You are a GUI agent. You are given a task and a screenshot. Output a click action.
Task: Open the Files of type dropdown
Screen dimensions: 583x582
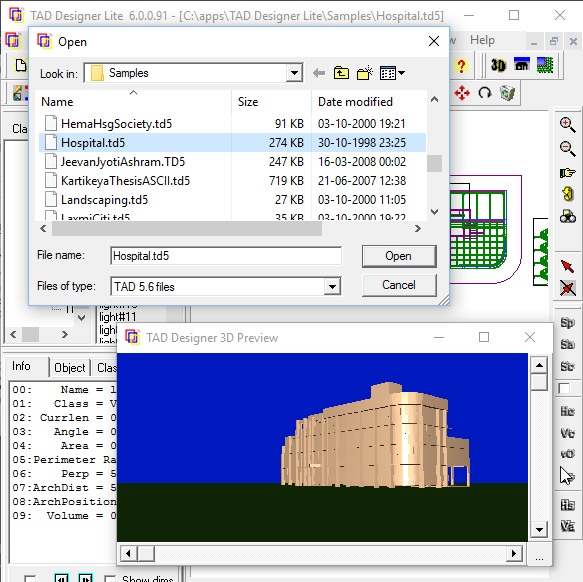click(332, 287)
